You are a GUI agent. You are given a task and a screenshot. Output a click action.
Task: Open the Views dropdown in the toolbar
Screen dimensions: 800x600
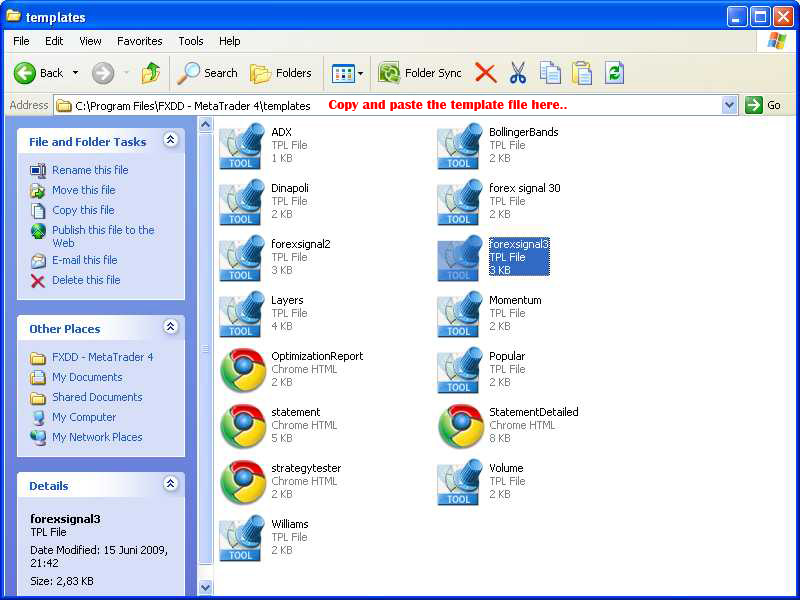[347, 73]
